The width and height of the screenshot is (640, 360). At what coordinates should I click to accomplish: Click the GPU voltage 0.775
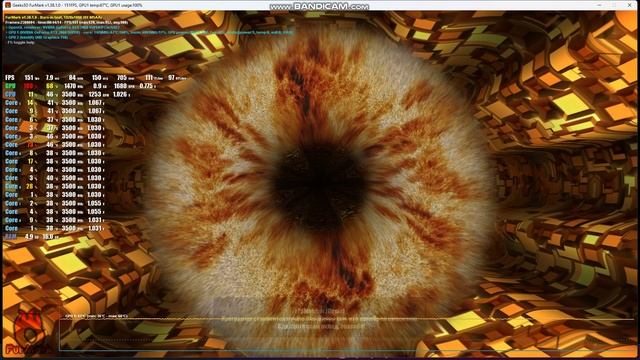tap(146, 86)
